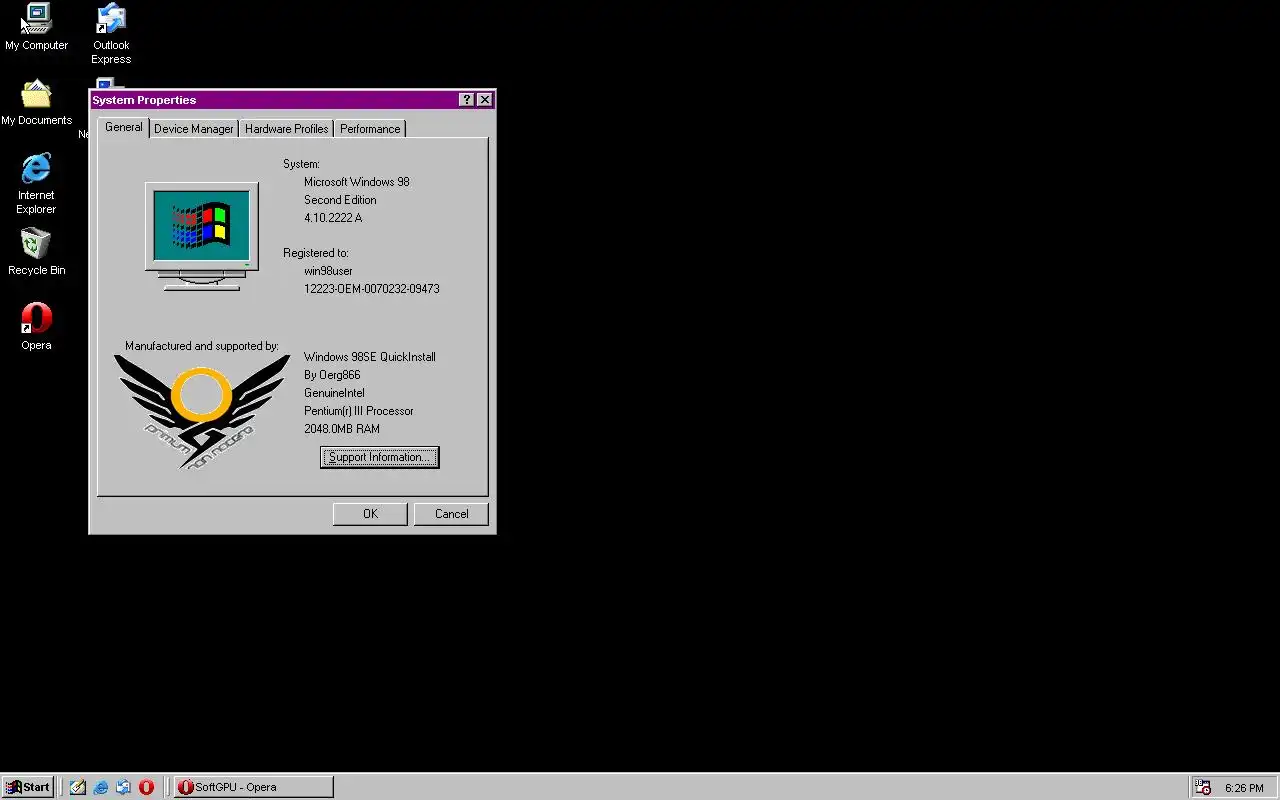Select the My Computer desktop icon
This screenshot has height=800, width=1280.
(36, 27)
